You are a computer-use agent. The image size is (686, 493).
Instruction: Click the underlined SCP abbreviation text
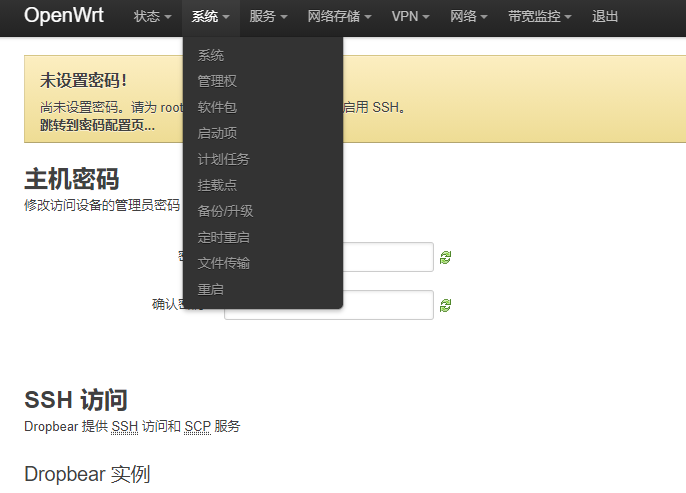197,427
